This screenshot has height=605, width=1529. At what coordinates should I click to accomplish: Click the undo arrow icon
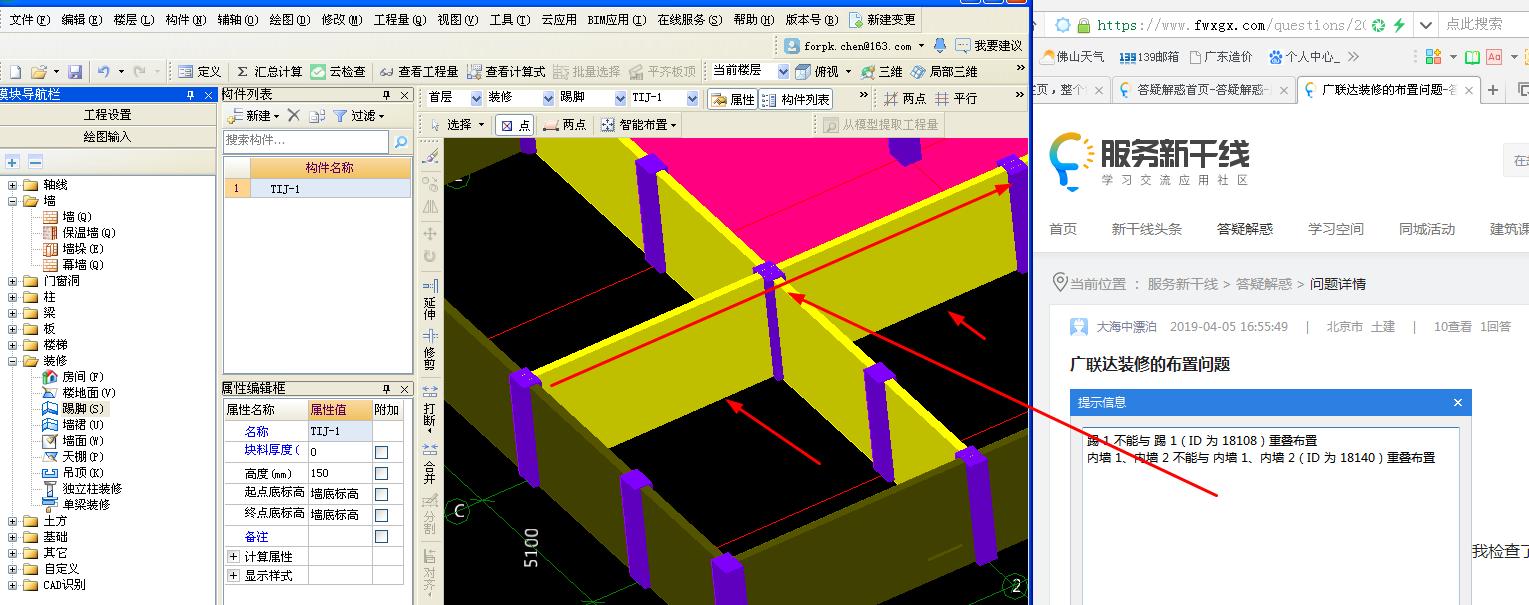pyautogui.click(x=104, y=72)
